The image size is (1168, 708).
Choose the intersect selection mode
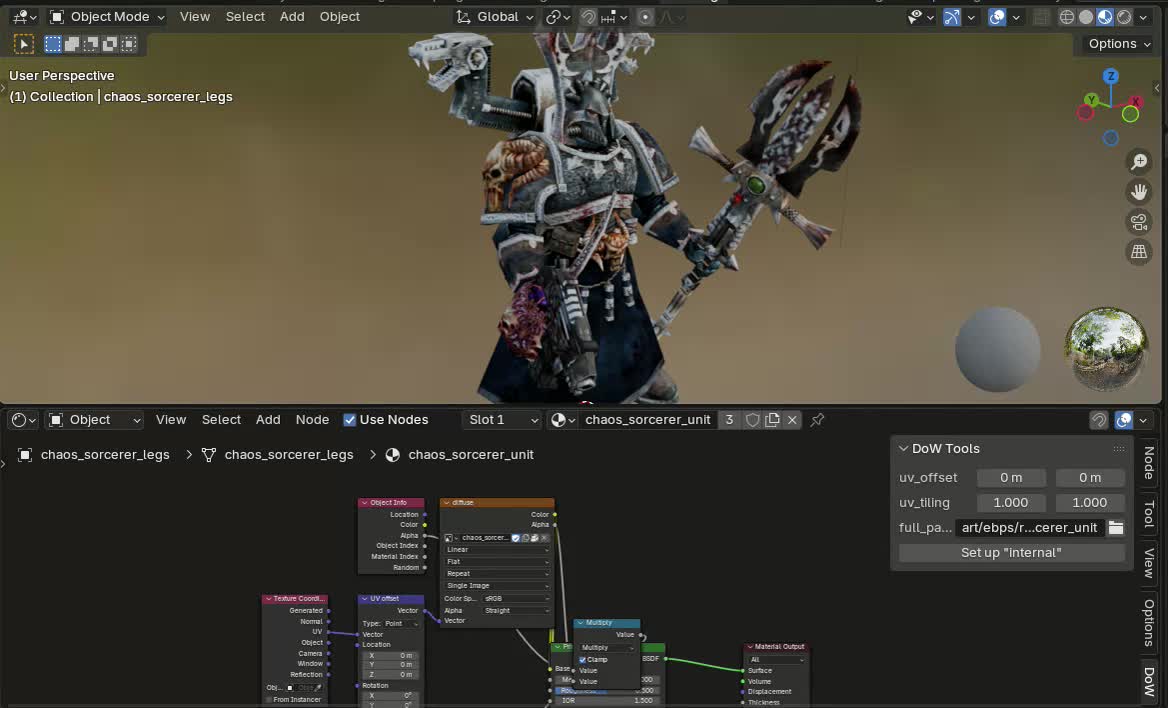pyautogui.click(x=129, y=45)
